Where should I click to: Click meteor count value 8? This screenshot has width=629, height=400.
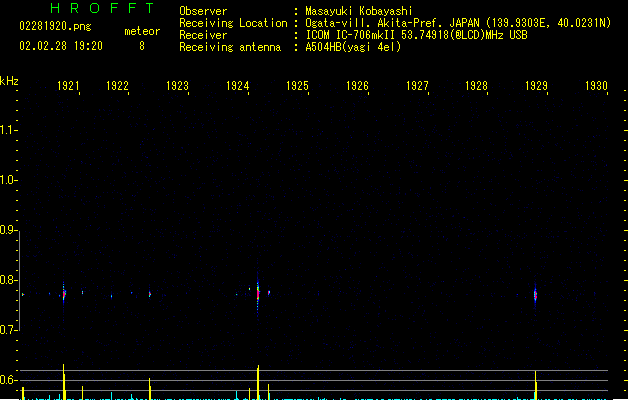point(142,46)
